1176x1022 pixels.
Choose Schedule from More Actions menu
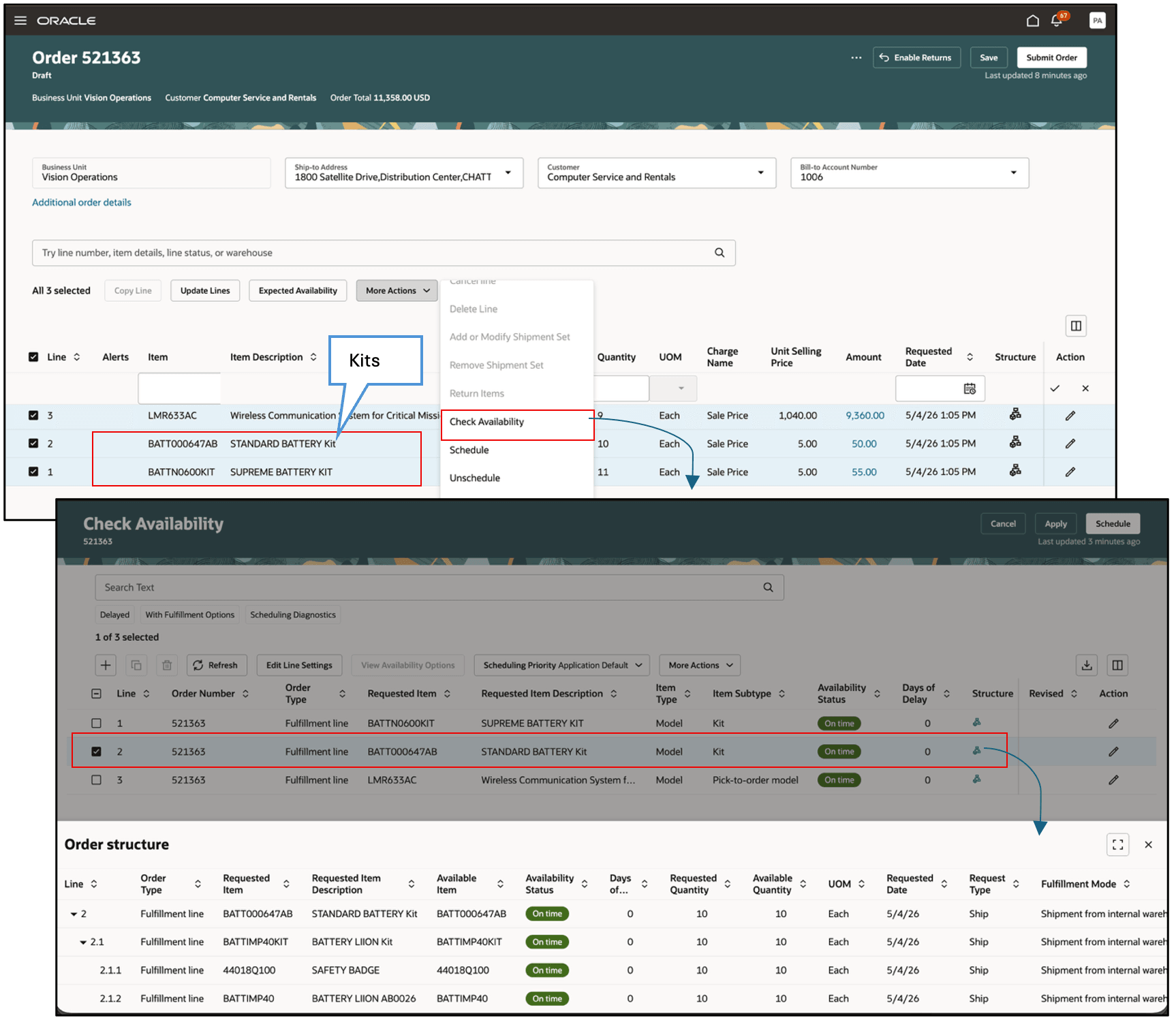[x=469, y=450]
